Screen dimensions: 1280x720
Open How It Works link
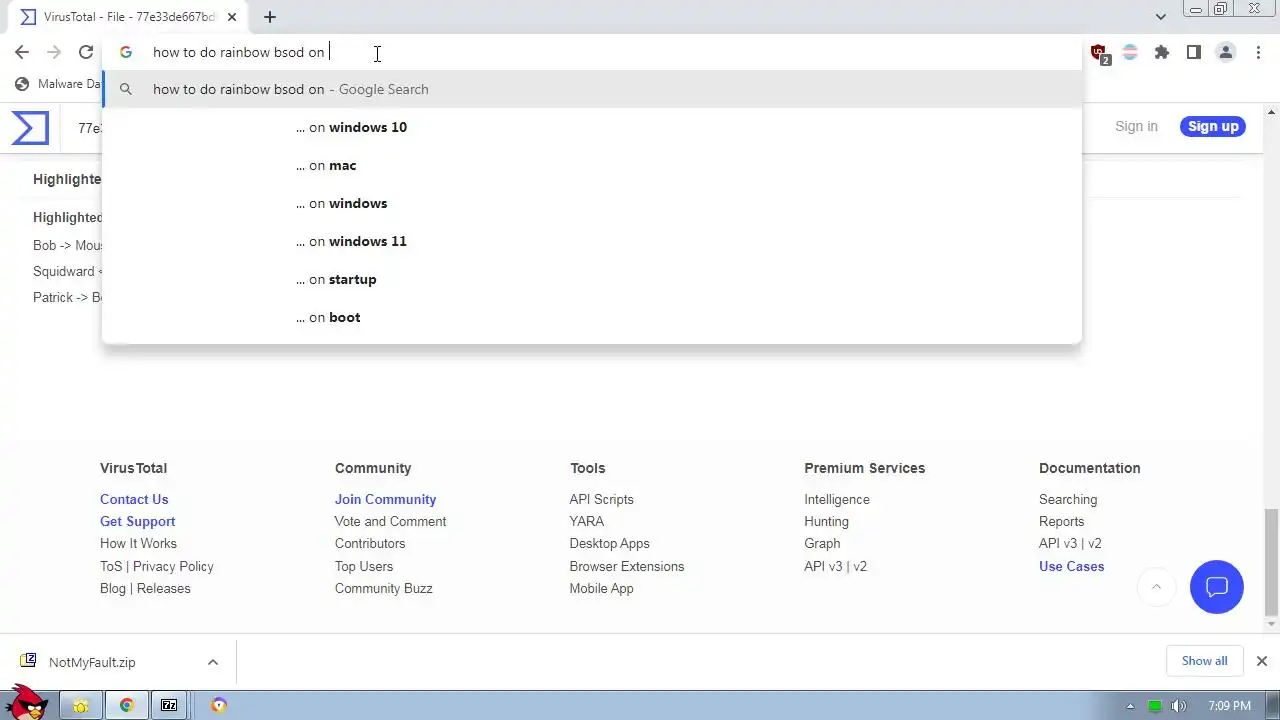[x=138, y=543]
